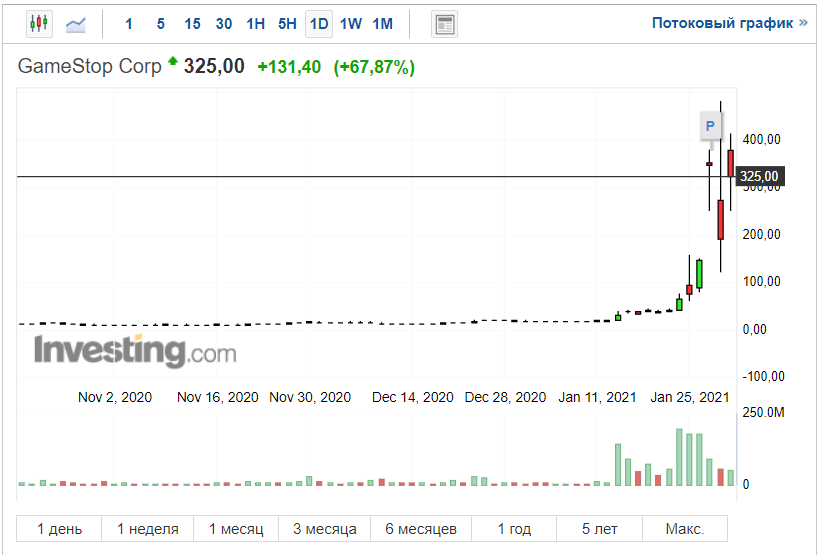Viewport: 827px width, 555px height.
Task: Click the 200,00 axis label
Action: pos(761,234)
